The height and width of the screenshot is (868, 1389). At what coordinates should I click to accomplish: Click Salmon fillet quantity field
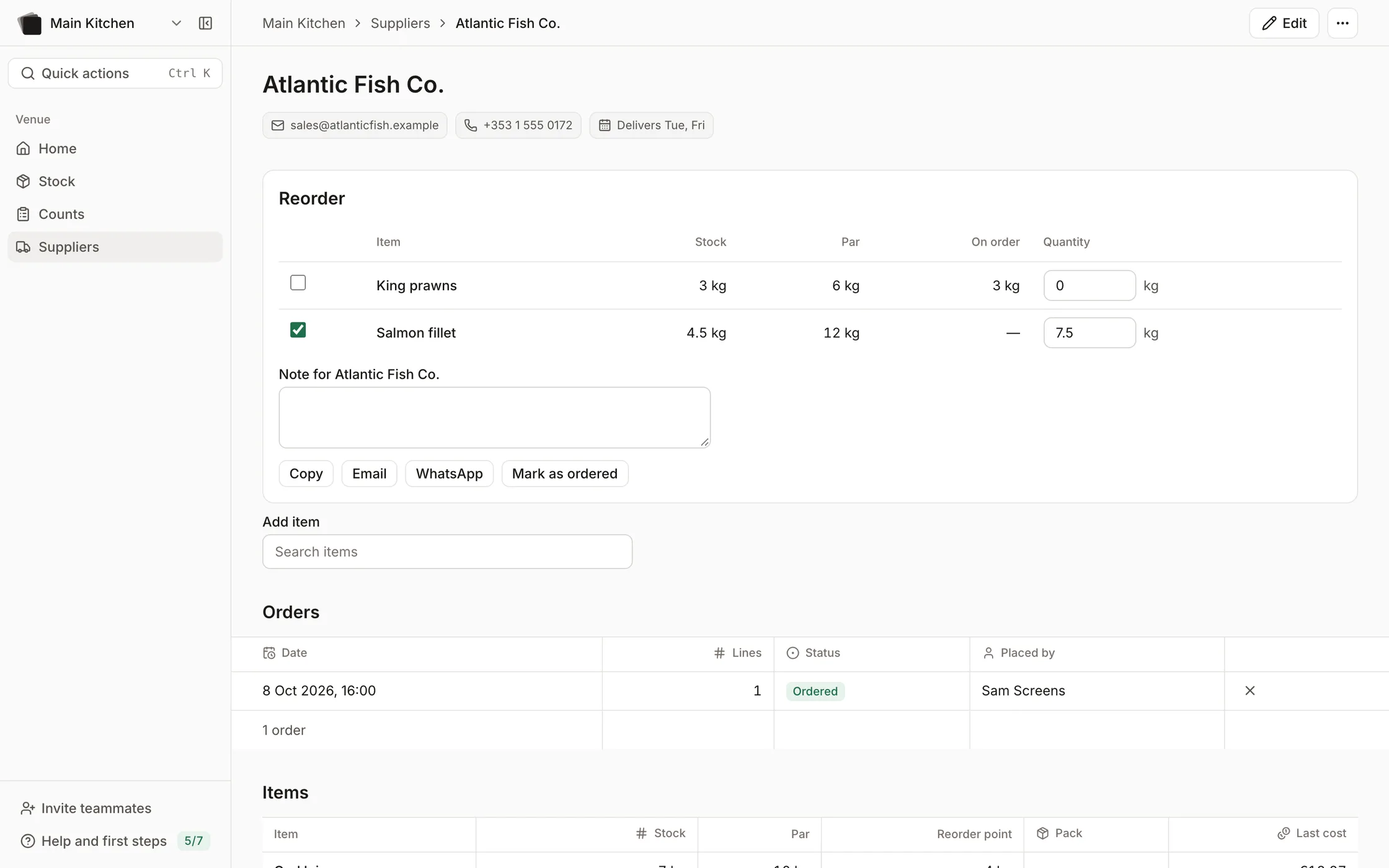tap(1089, 333)
